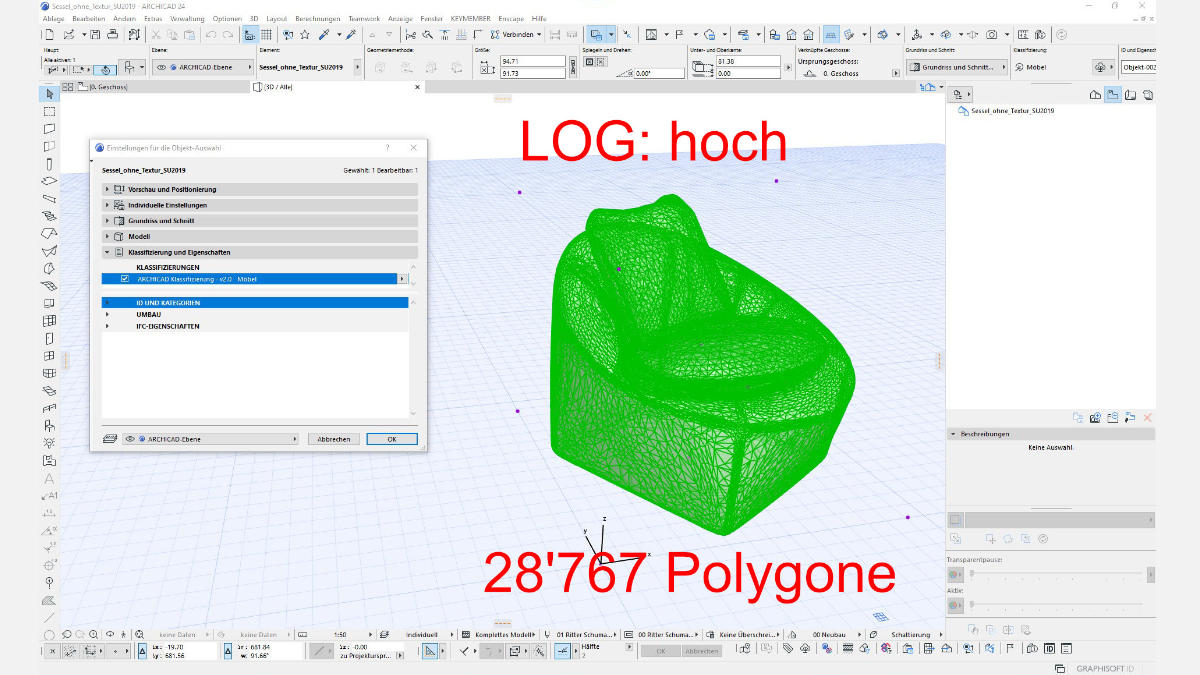Open the Verbinden dropdown in the toolbar

[539, 34]
